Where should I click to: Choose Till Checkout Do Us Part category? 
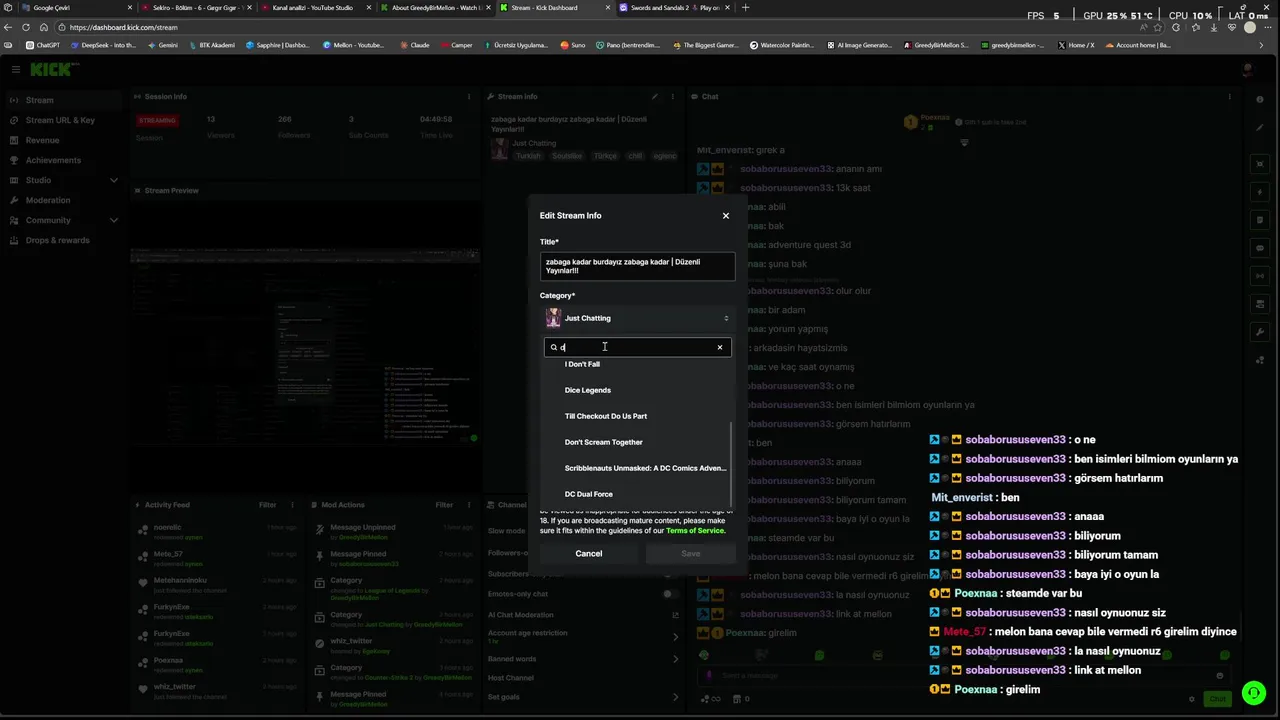637,416
